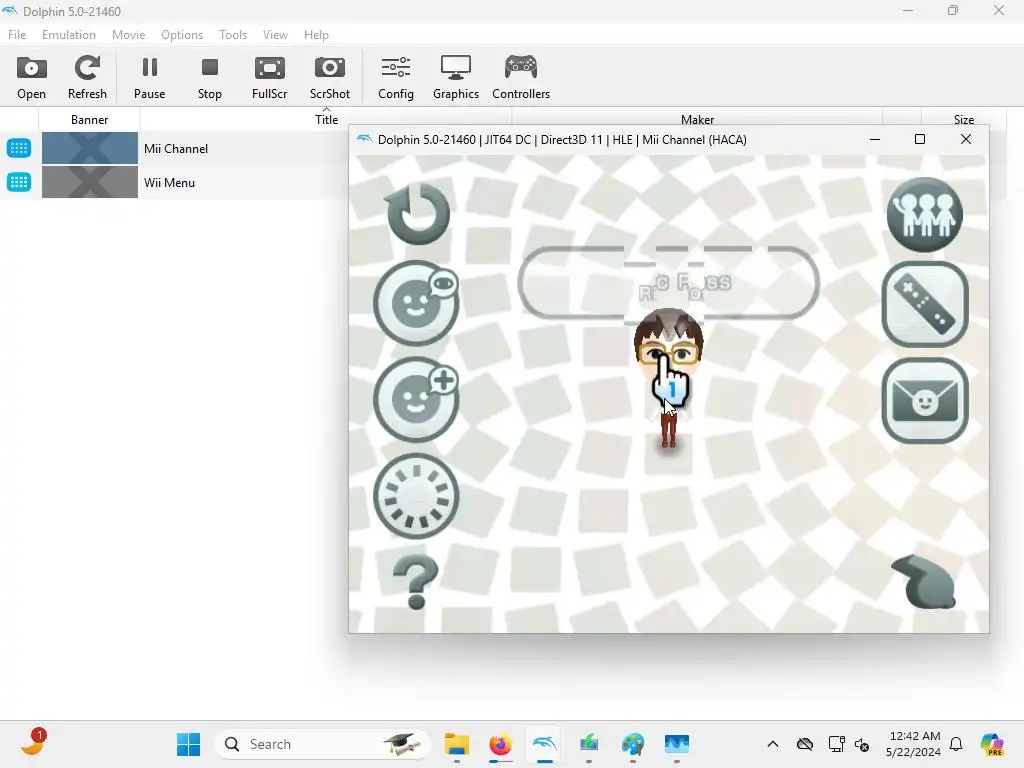This screenshot has height=768, width=1024.
Task: Select the Mii character with glasses
Action: 668,379
